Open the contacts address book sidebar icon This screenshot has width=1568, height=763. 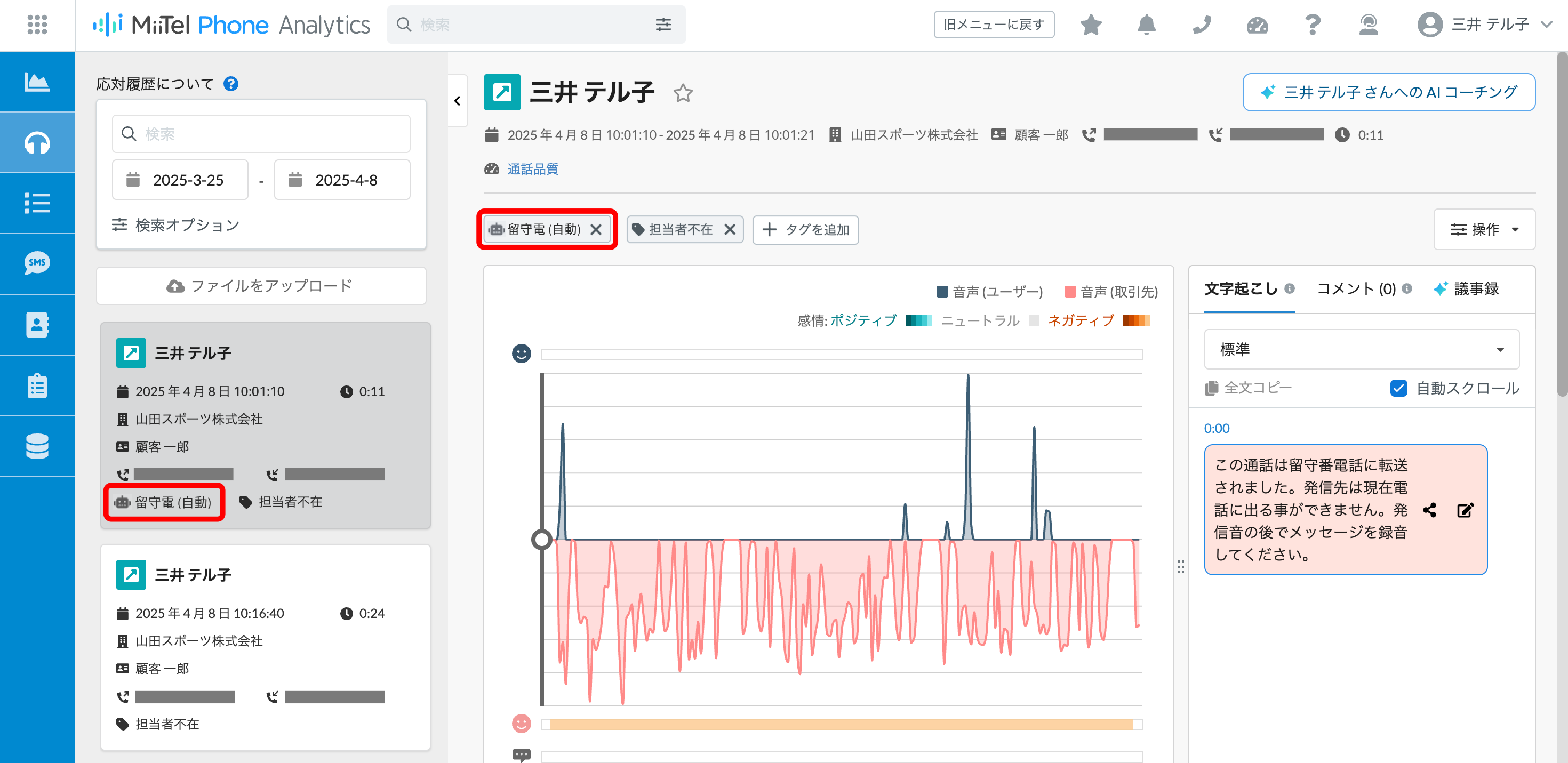[x=37, y=325]
